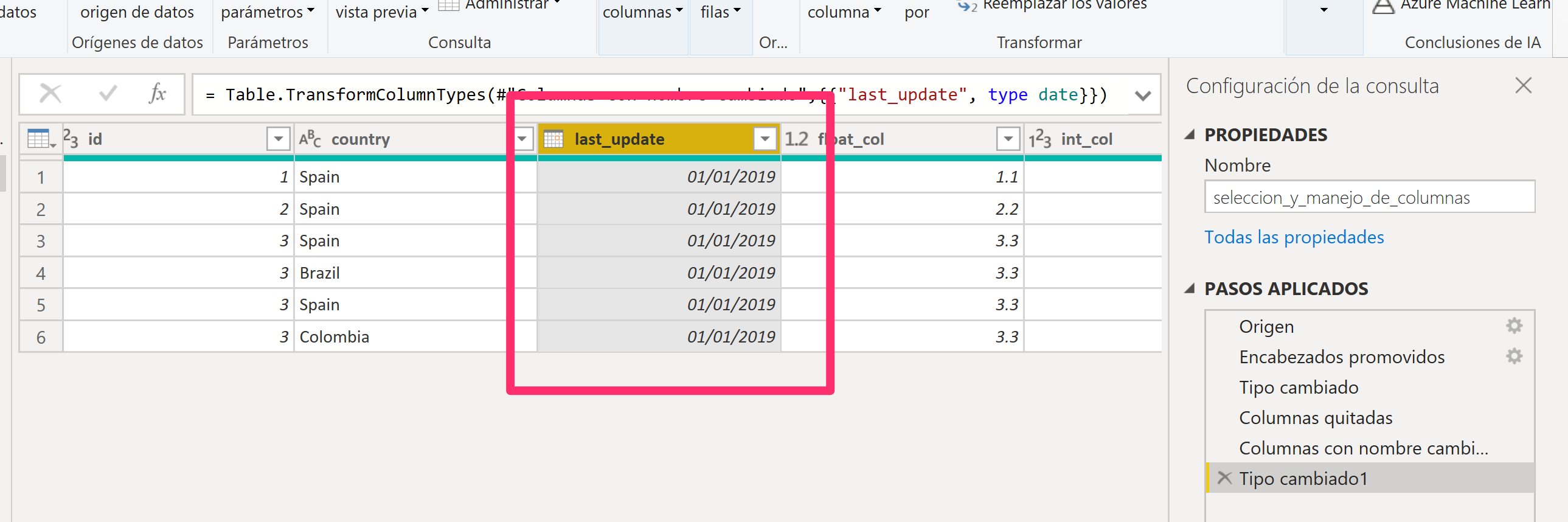Open the settings gear for the Origen step
Screen dimensions: 1568x522
(x=1514, y=326)
